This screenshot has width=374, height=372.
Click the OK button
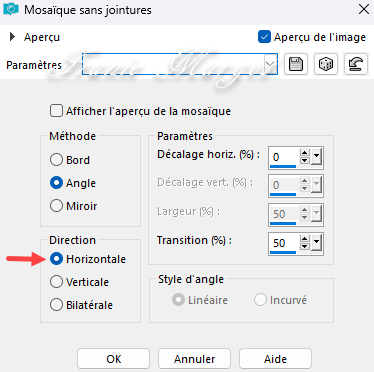tap(113, 359)
